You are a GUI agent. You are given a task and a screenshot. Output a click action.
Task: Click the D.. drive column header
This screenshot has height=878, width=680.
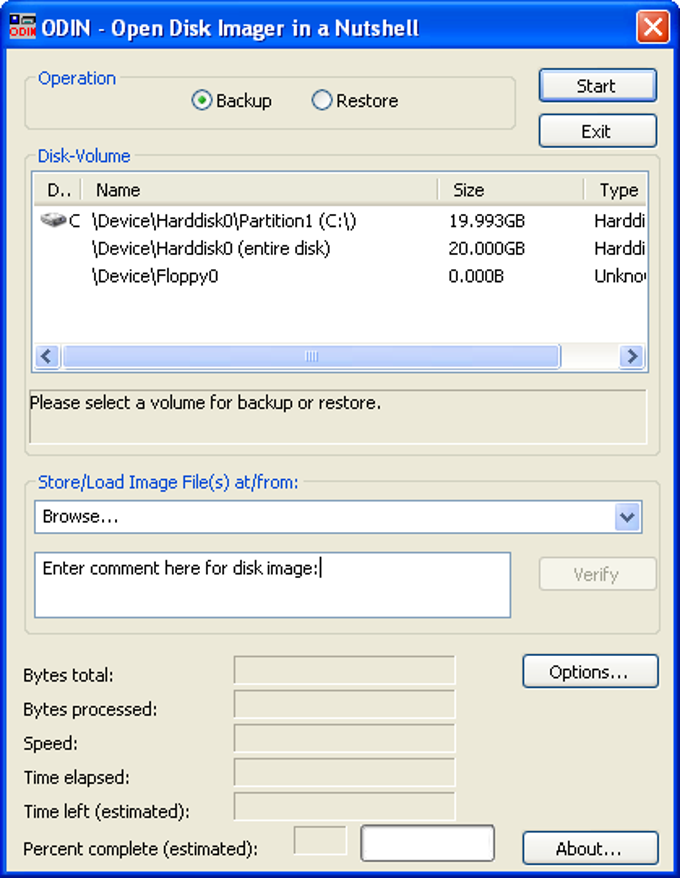pyautogui.click(x=58, y=190)
